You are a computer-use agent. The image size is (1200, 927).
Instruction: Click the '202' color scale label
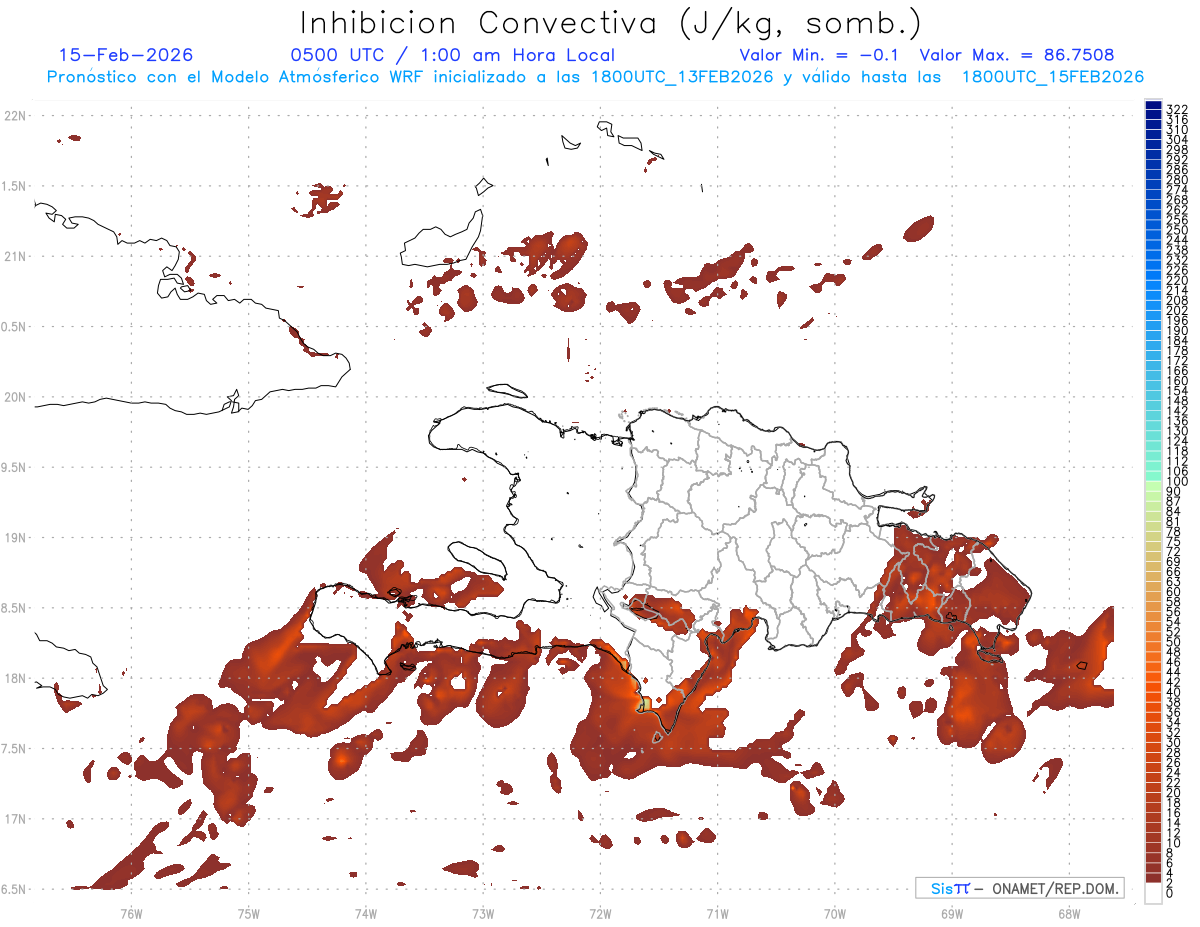coord(1177,310)
